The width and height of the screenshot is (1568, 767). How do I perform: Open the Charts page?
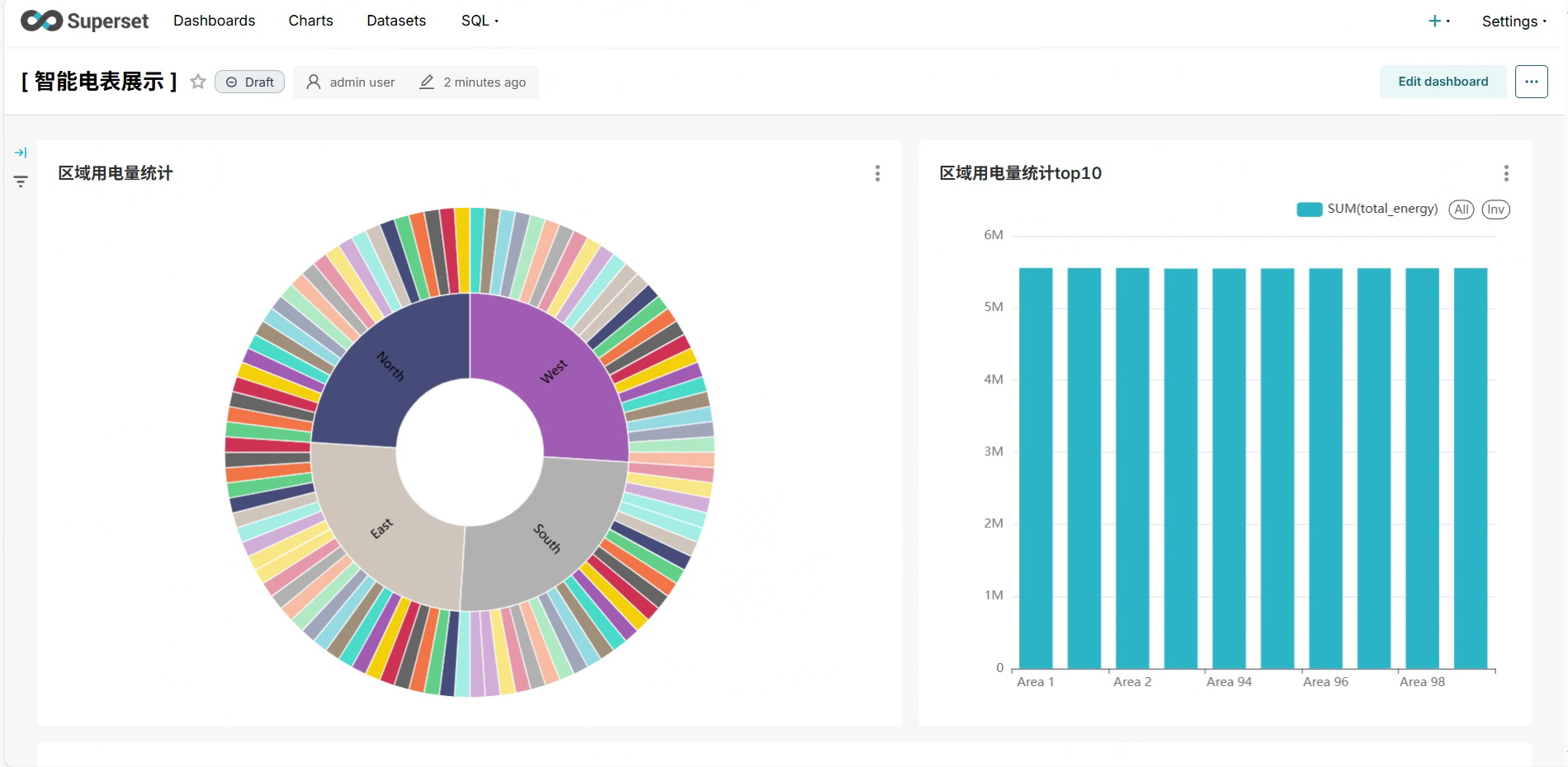[x=311, y=21]
